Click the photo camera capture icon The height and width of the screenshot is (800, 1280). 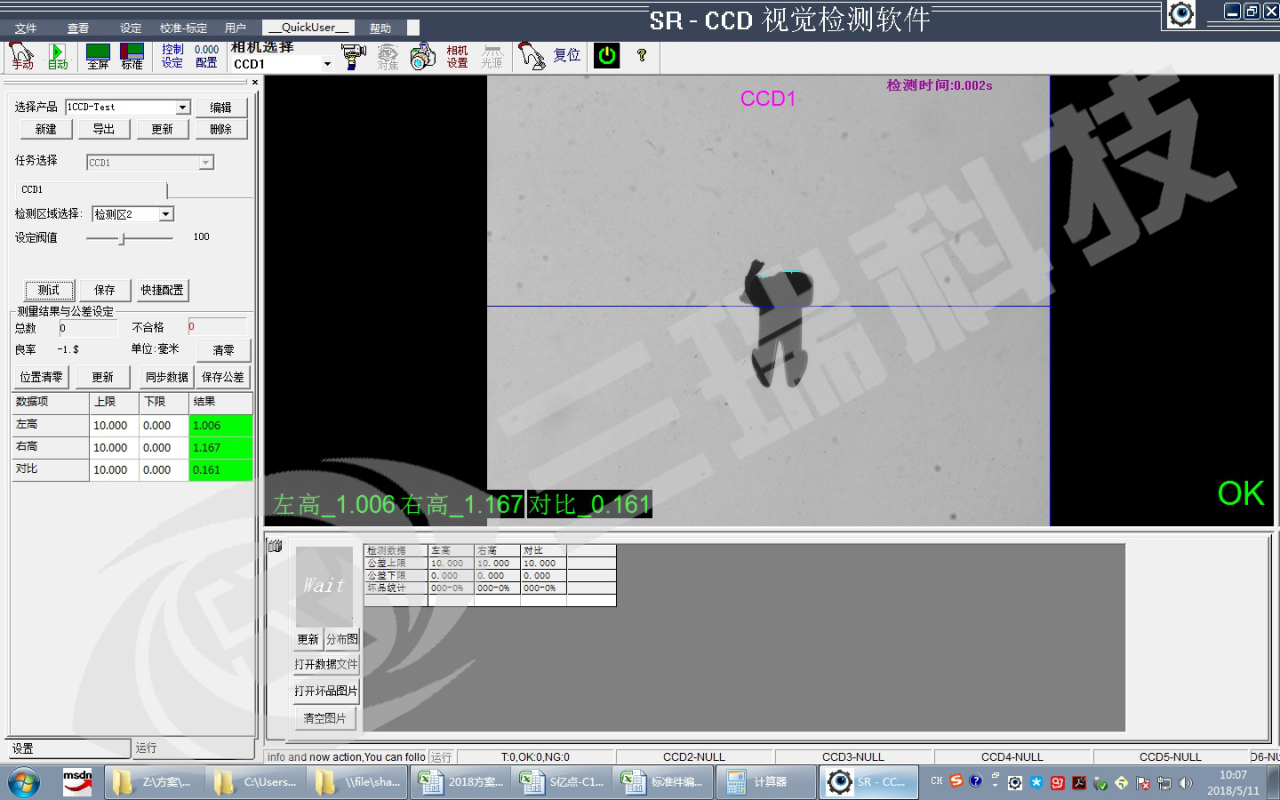tap(424, 56)
